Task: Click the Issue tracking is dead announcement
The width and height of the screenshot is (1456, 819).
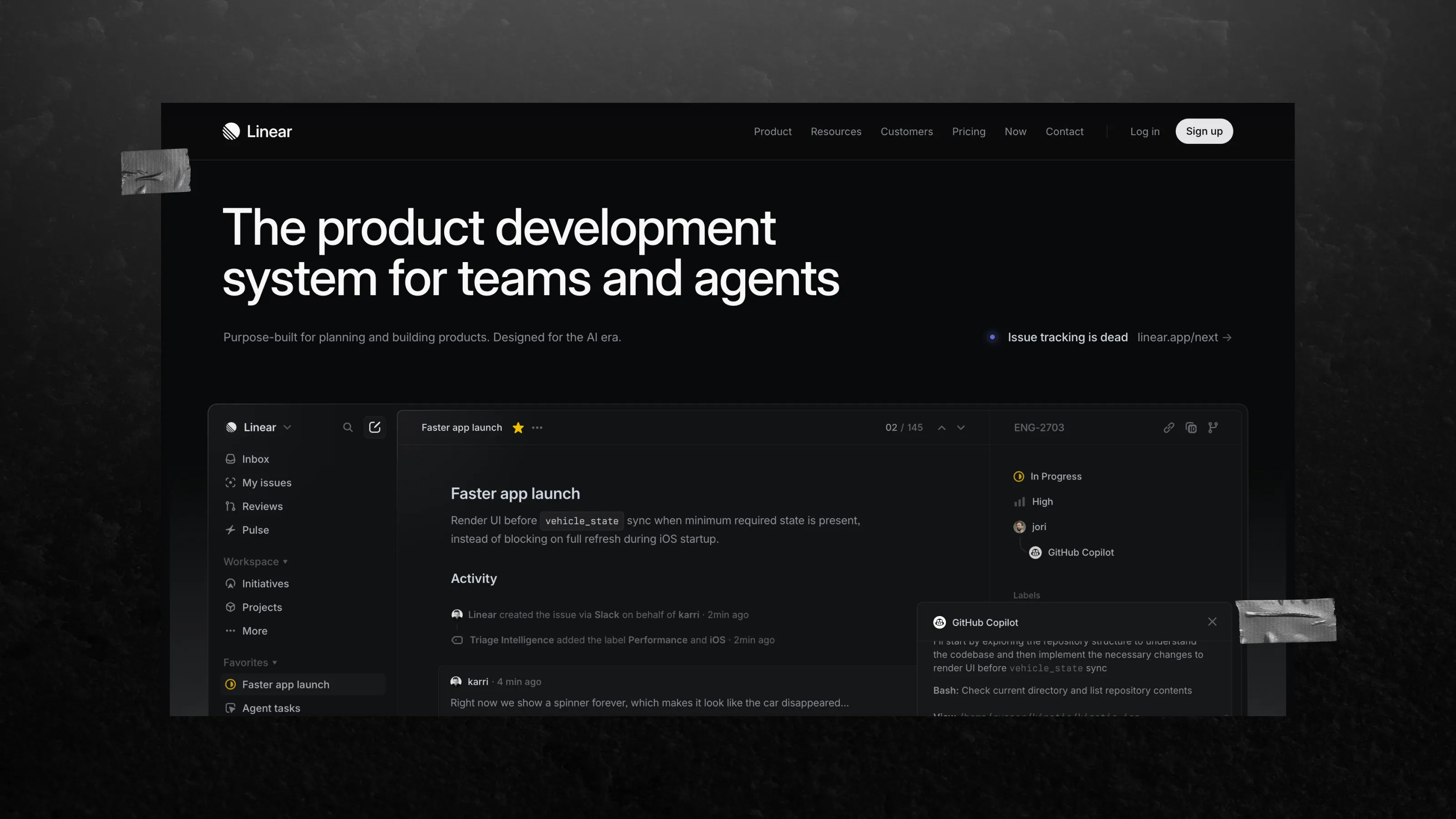Action: (1067, 337)
